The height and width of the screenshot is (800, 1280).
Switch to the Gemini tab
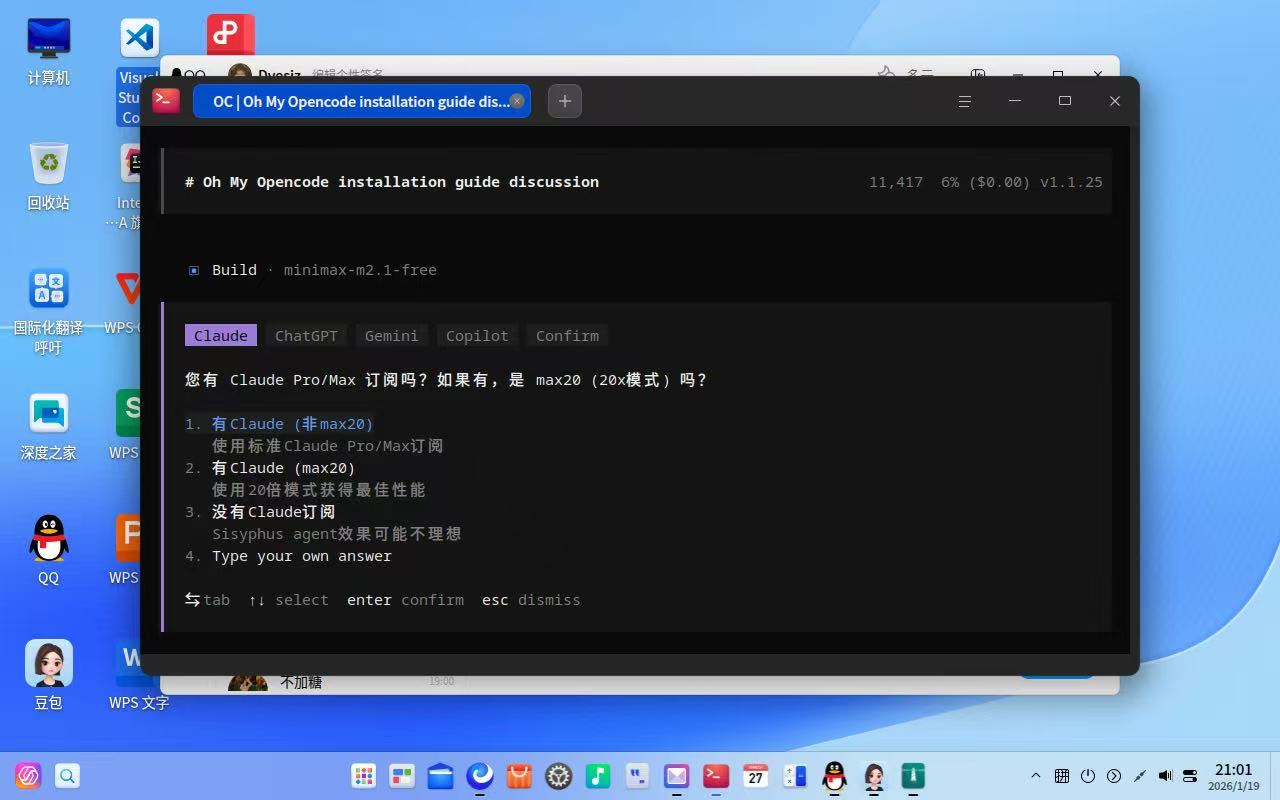pyautogui.click(x=391, y=335)
